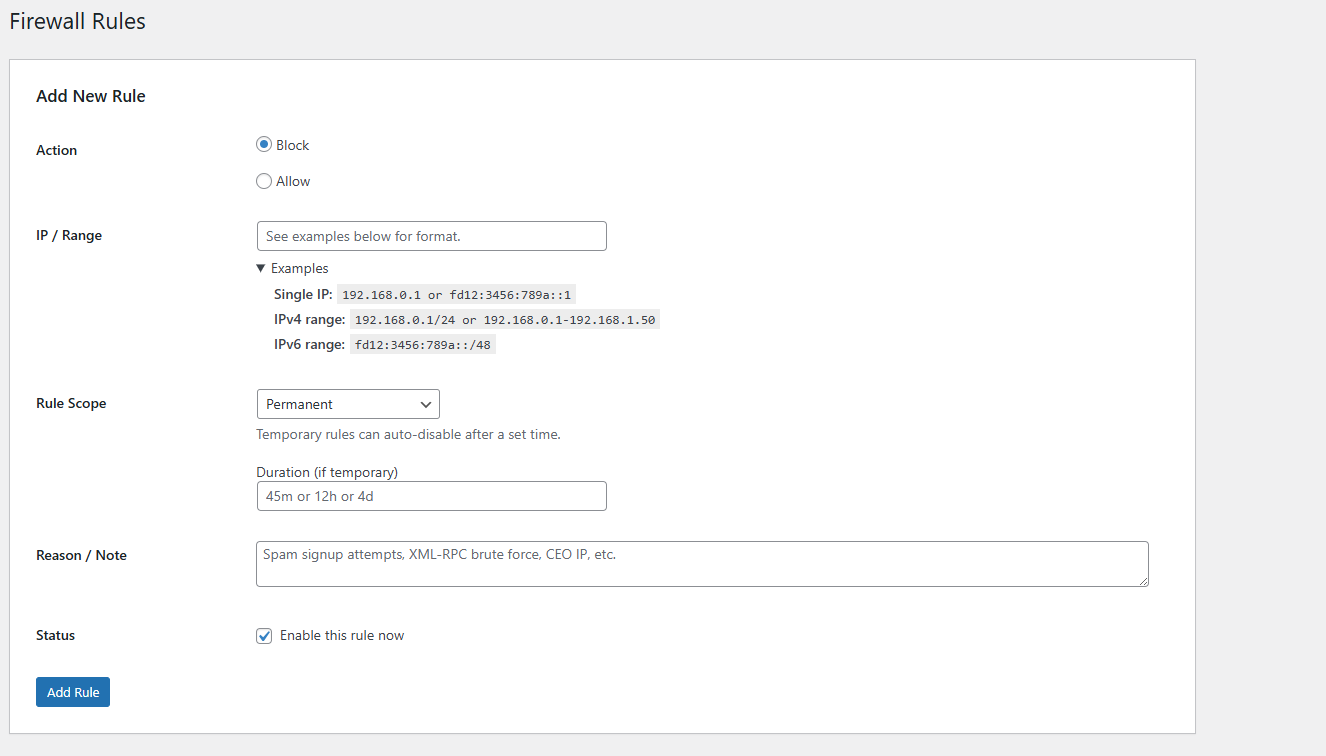Open the Rule Scope dropdown

(348, 404)
